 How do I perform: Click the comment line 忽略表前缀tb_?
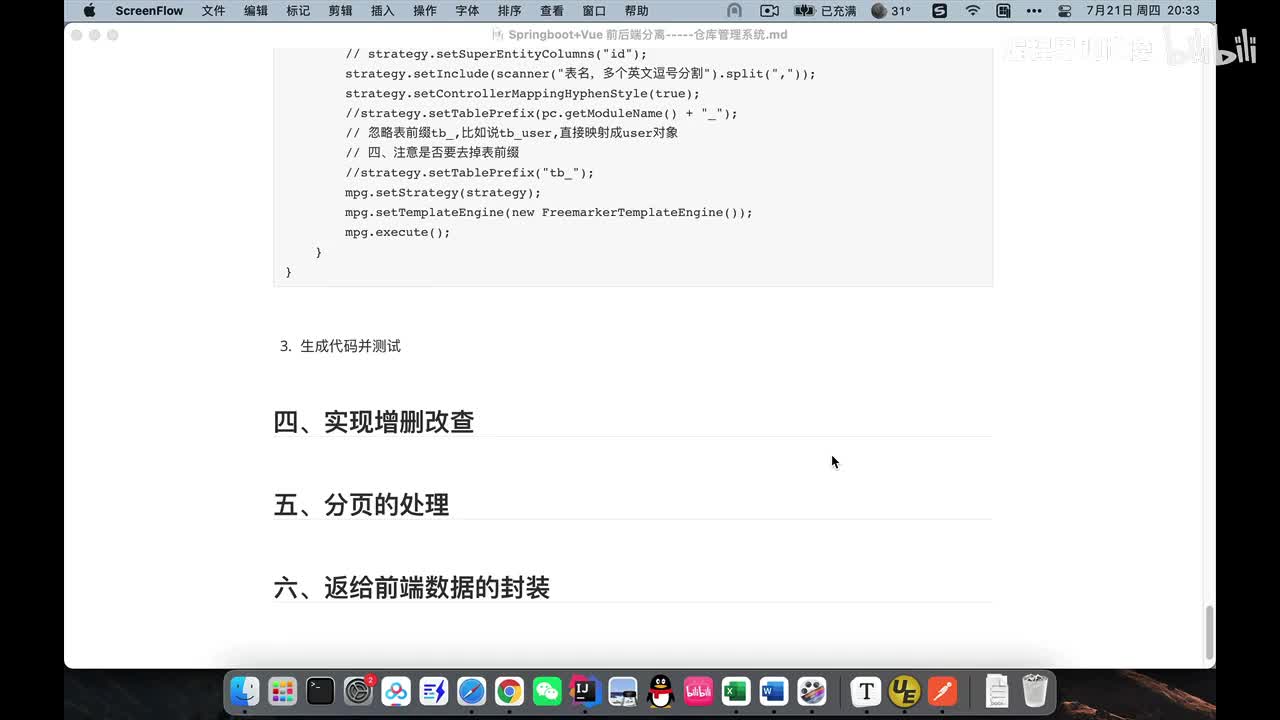coord(512,132)
